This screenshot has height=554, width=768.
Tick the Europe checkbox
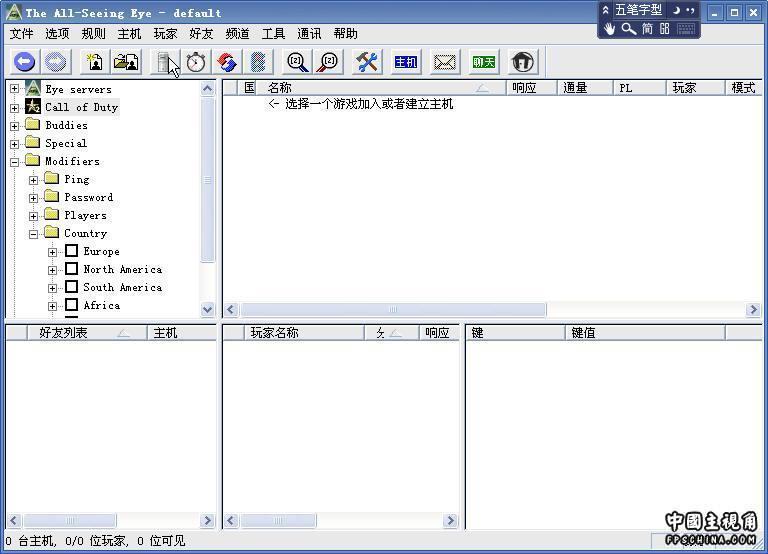72,251
